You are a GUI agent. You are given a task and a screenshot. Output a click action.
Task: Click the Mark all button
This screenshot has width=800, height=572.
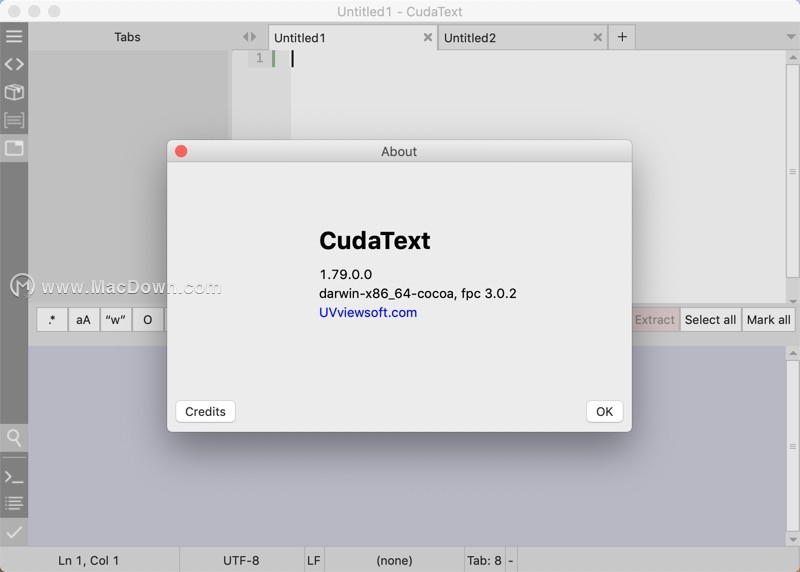[768, 320]
